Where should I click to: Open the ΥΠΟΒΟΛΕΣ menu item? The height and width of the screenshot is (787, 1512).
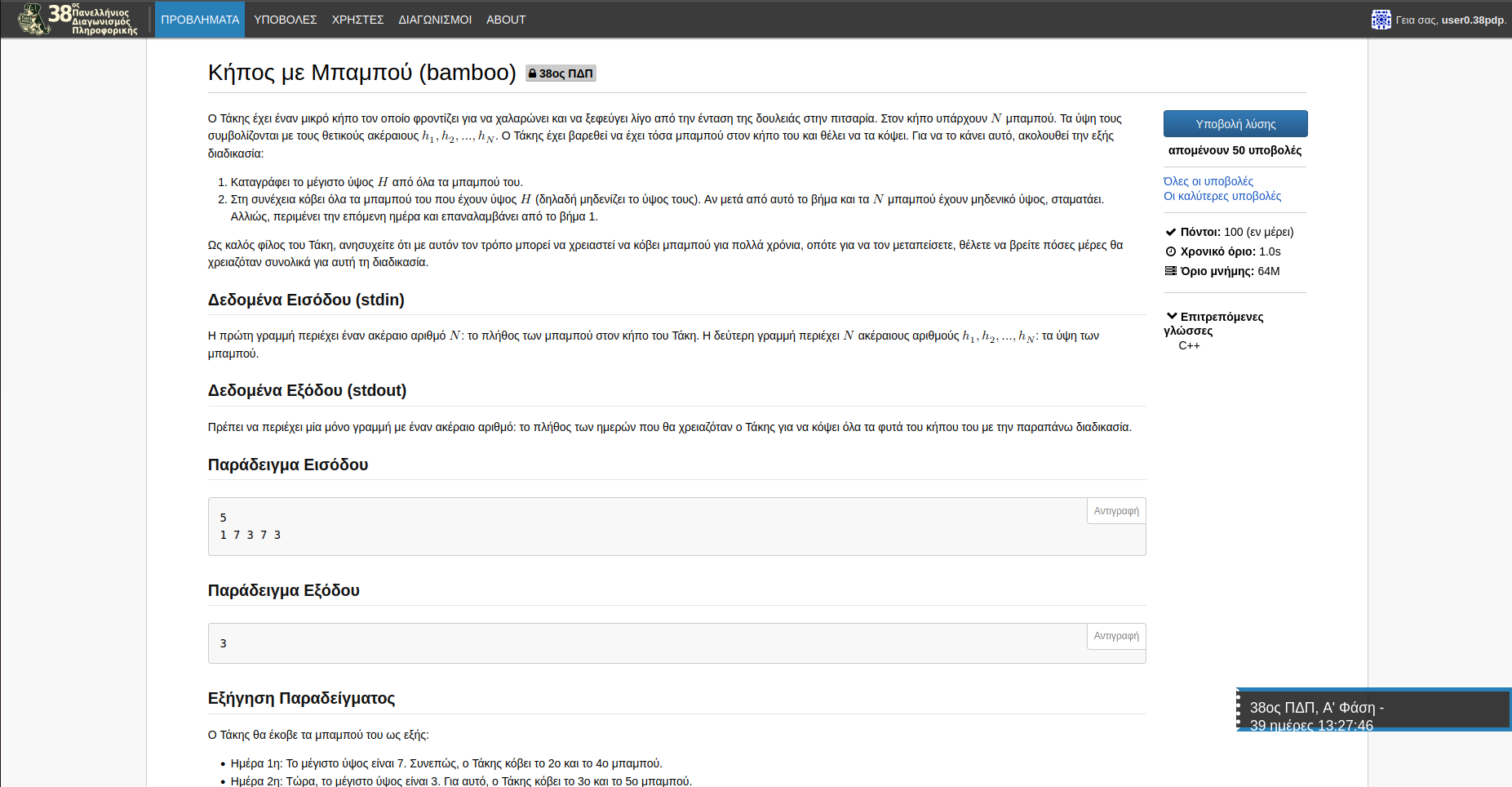[285, 20]
